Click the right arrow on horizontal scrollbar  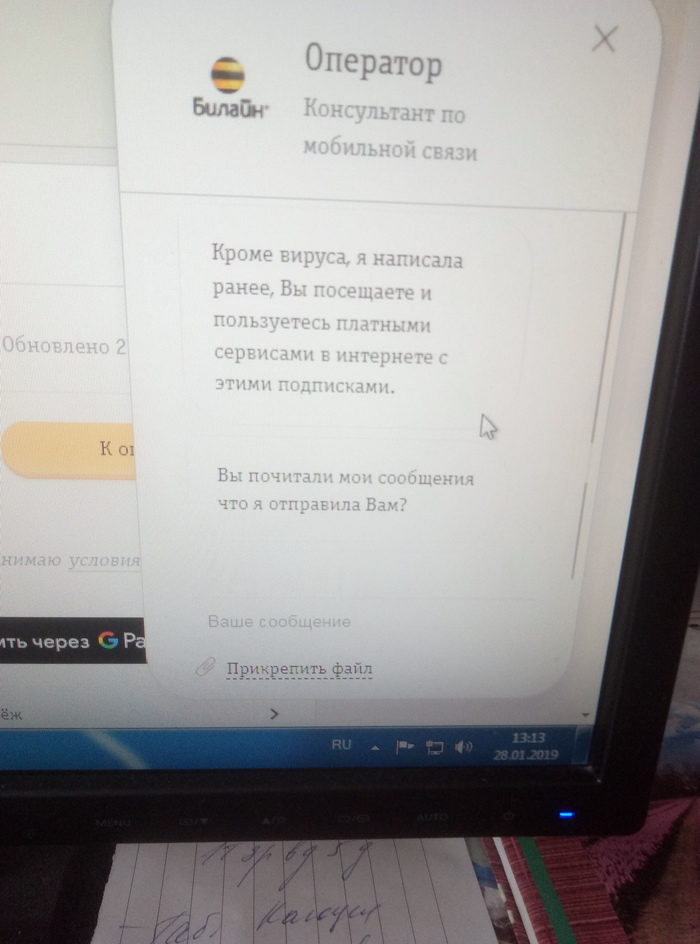tap(274, 714)
